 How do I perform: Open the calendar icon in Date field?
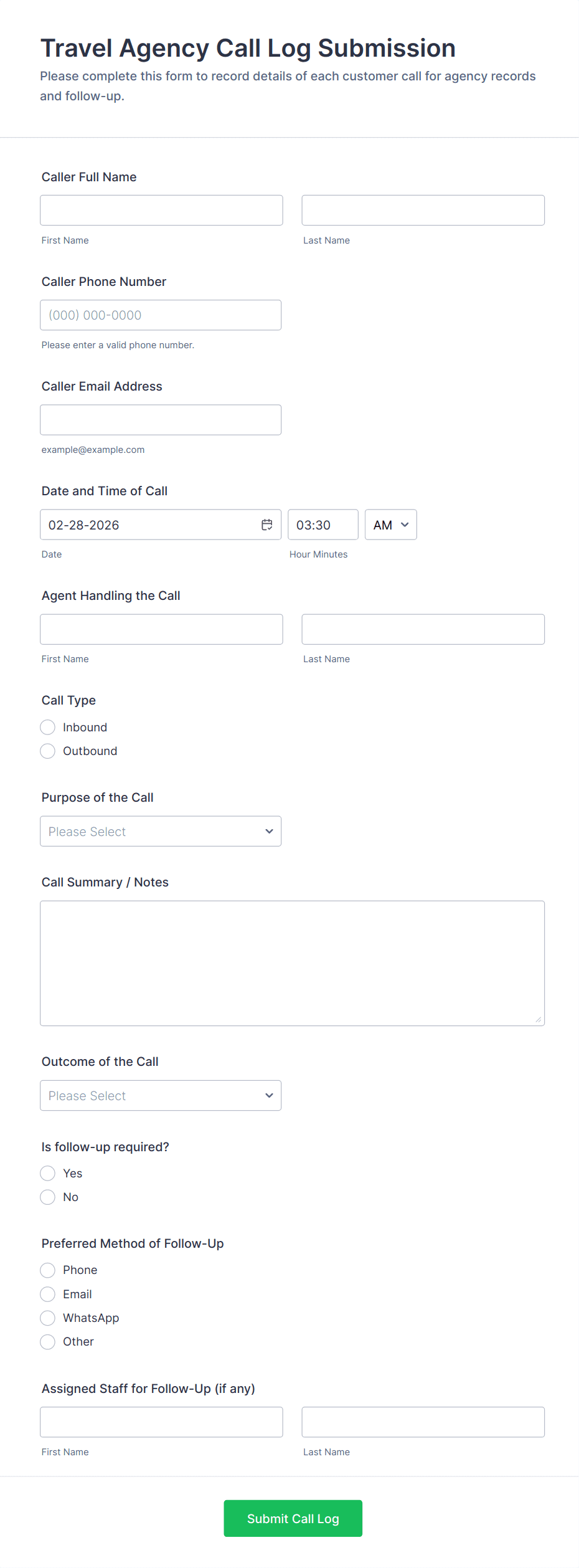(266, 525)
